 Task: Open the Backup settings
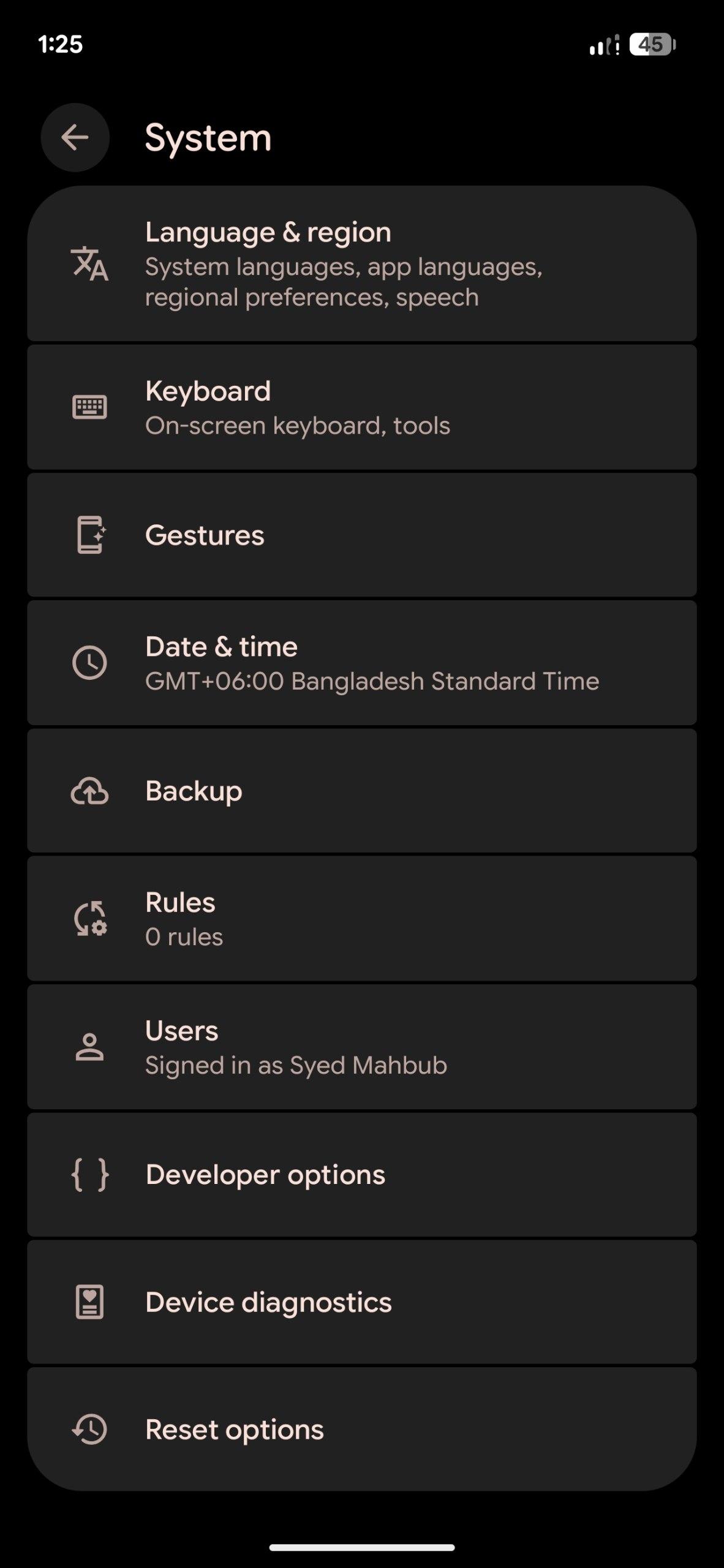pos(194,791)
